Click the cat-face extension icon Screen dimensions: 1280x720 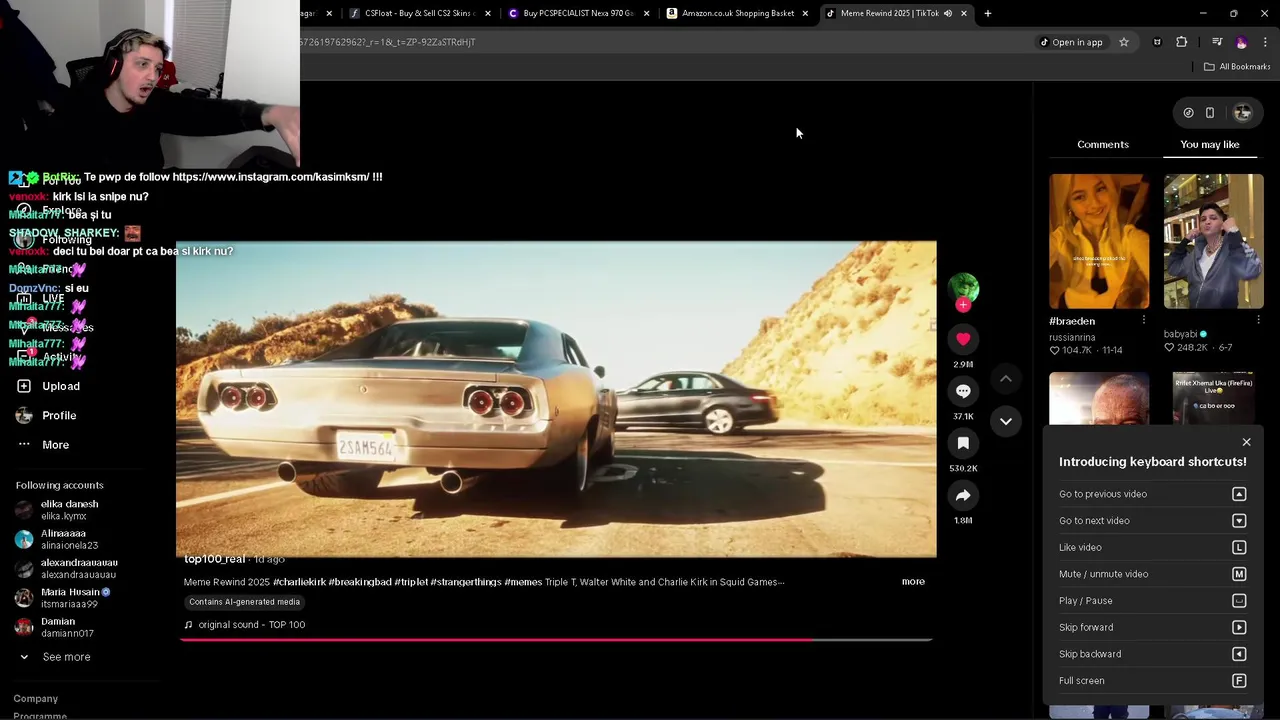coord(1157,42)
